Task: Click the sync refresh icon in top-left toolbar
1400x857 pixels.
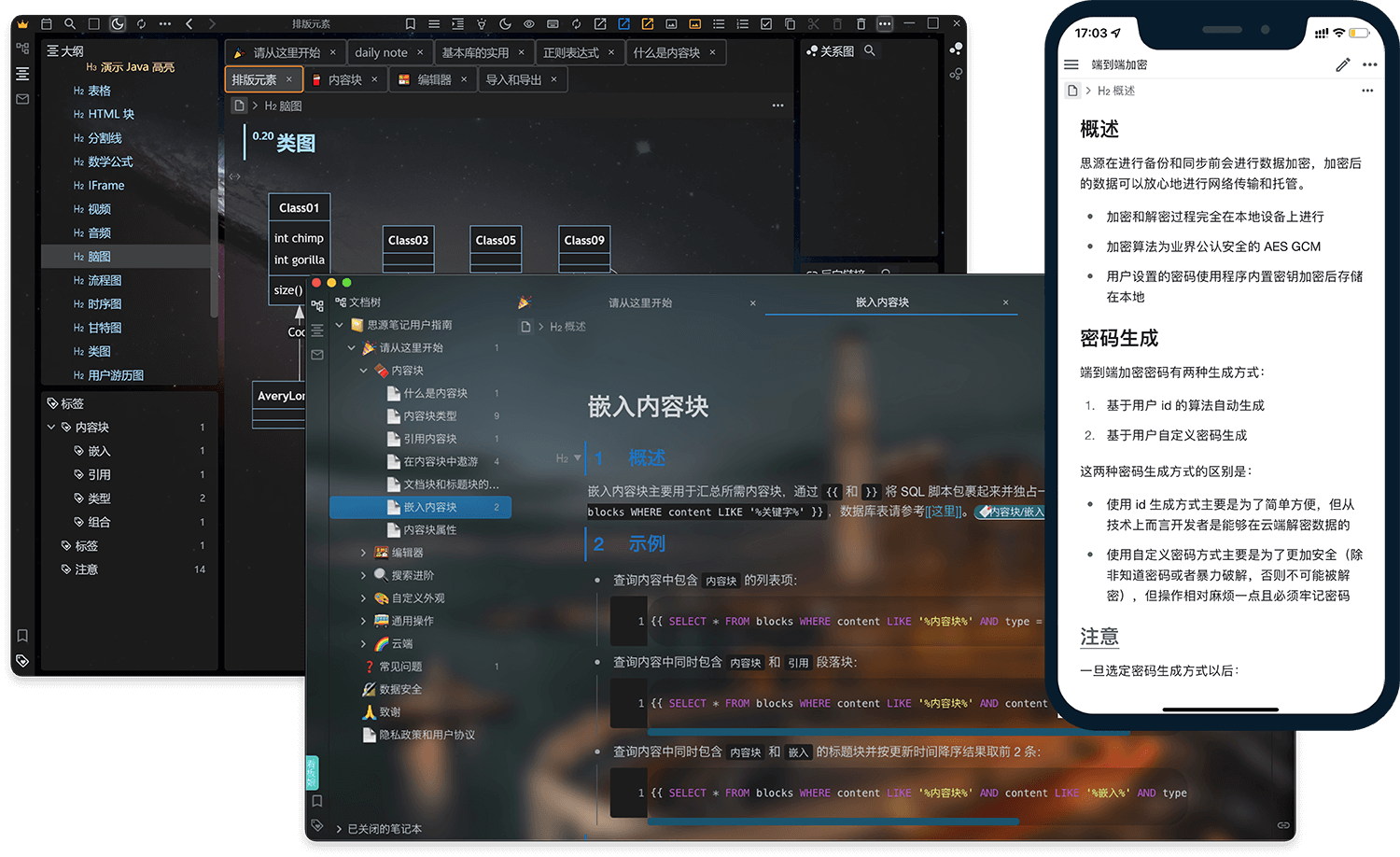Action: pyautogui.click(x=141, y=23)
